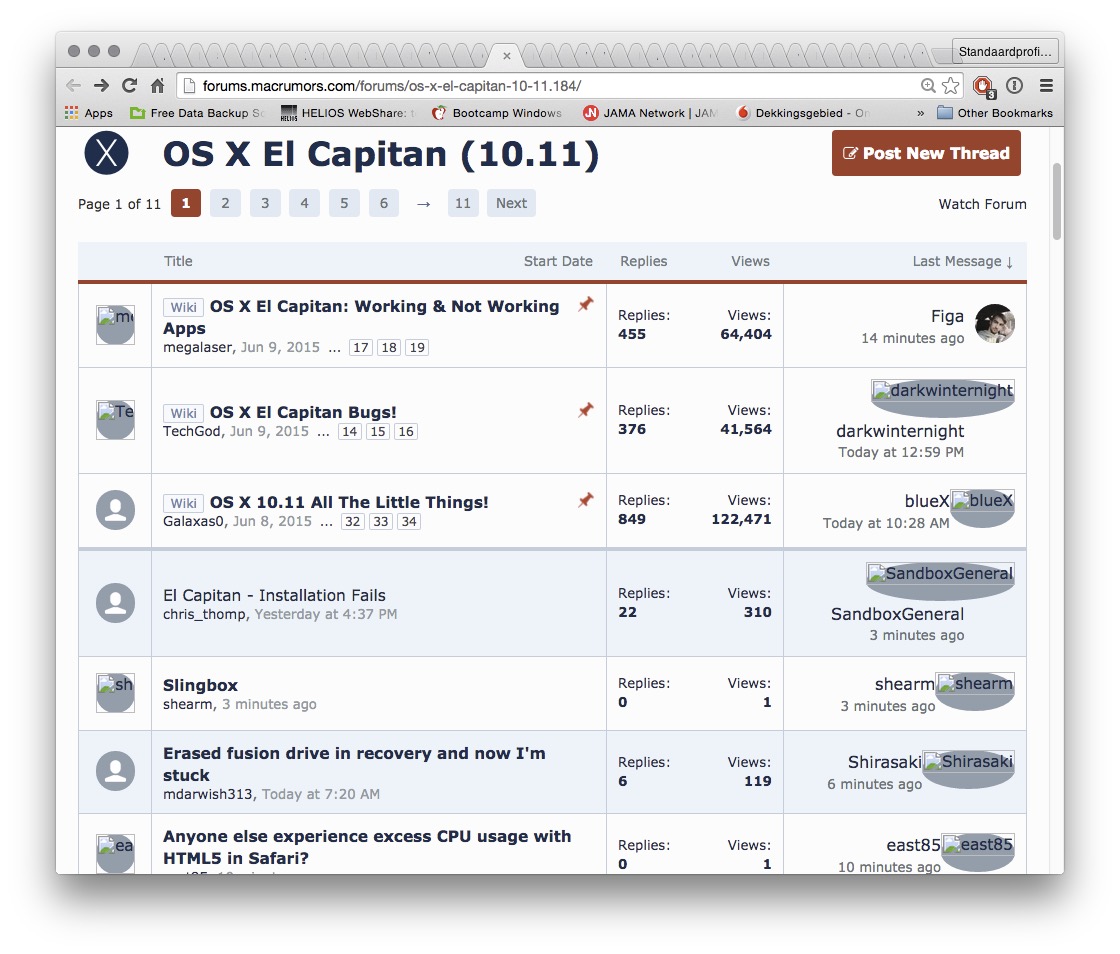Click mdarwish313's default avatar icon
The height and width of the screenshot is (954, 1120).
[x=116, y=770]
